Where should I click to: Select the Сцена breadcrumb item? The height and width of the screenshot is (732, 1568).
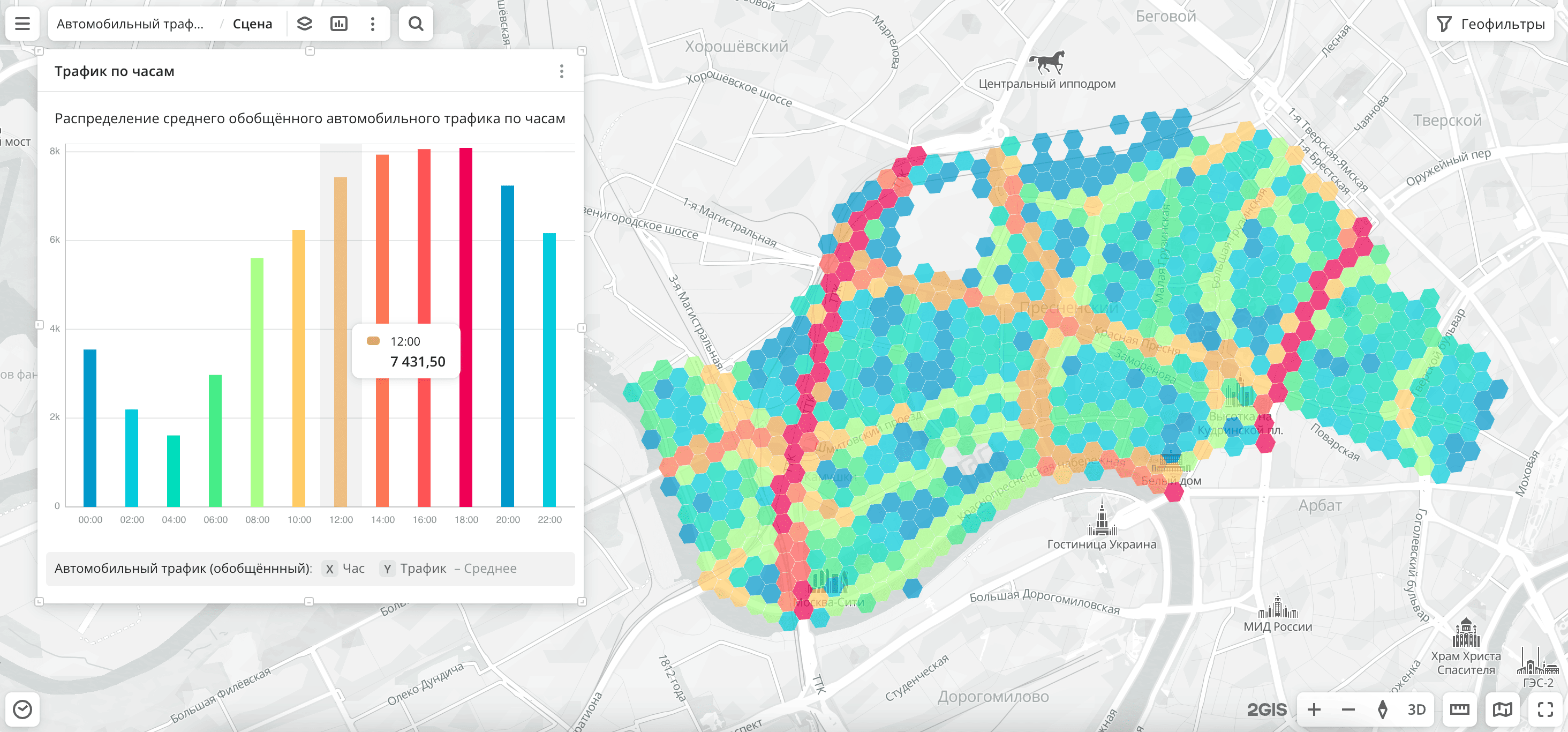pos(252,24)
